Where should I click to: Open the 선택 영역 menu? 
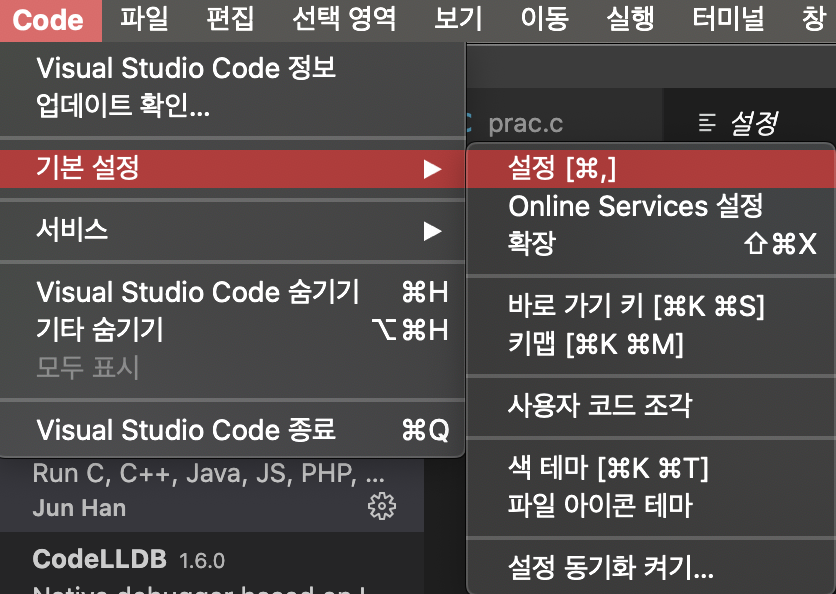click(x=344, y=19)
